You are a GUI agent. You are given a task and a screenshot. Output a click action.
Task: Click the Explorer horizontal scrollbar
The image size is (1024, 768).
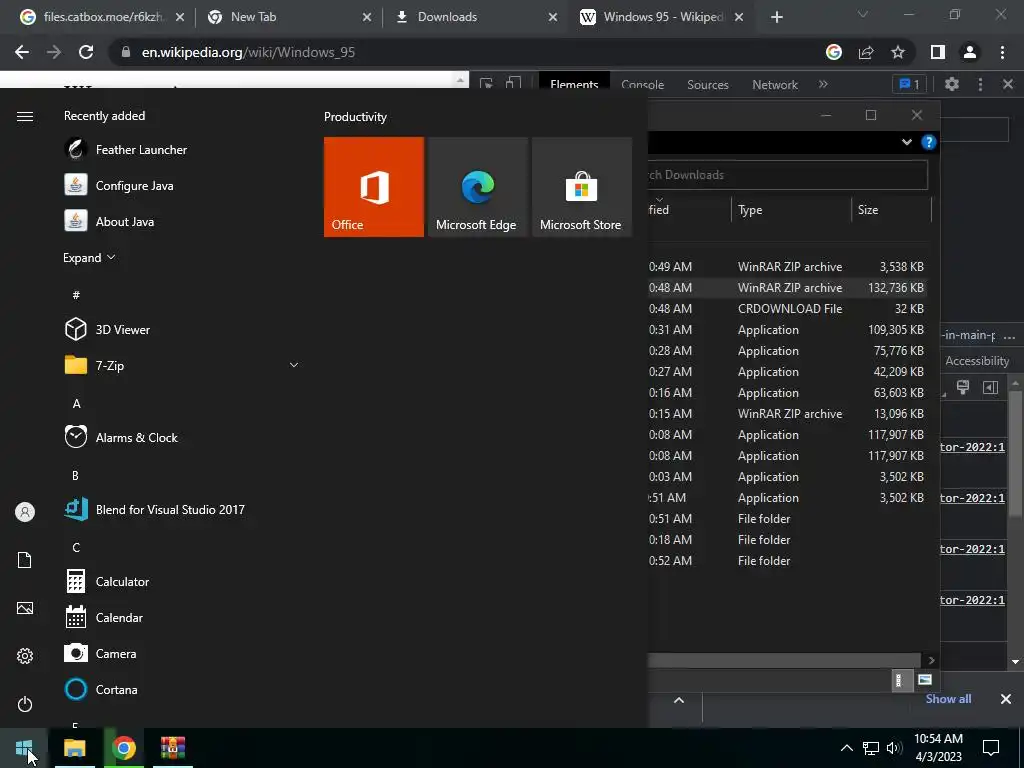[784, 660]
